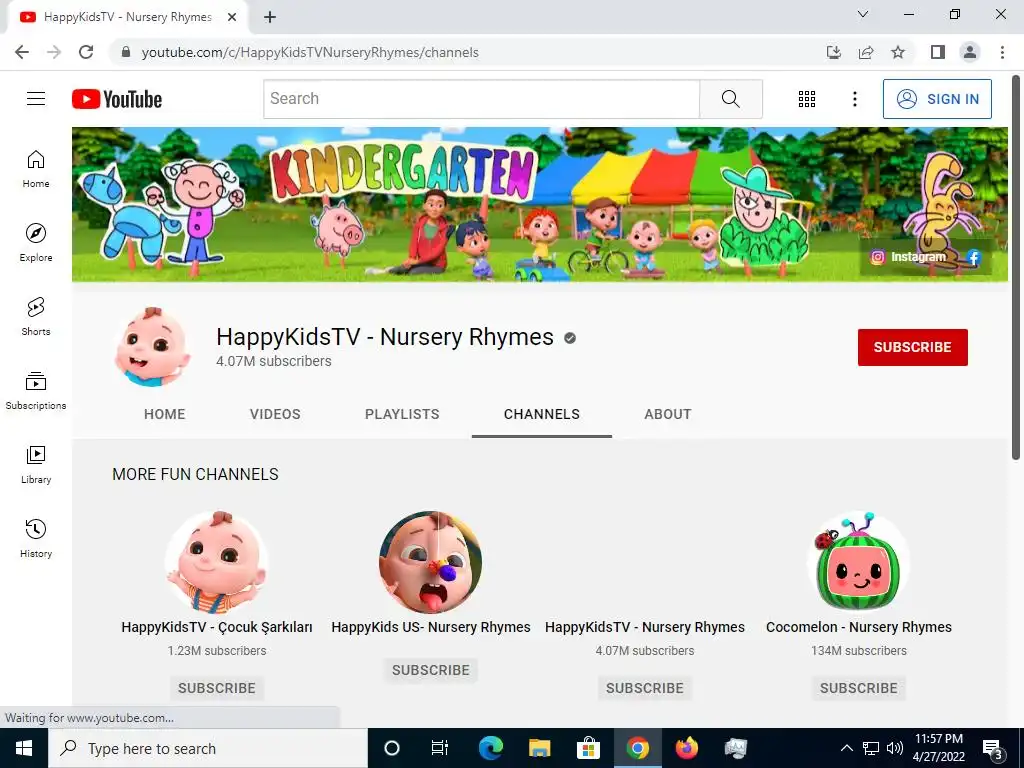Open YouTube settings three-dot menu
The height and width of the screenshot is (768, 1024).
tap(854, 99)
